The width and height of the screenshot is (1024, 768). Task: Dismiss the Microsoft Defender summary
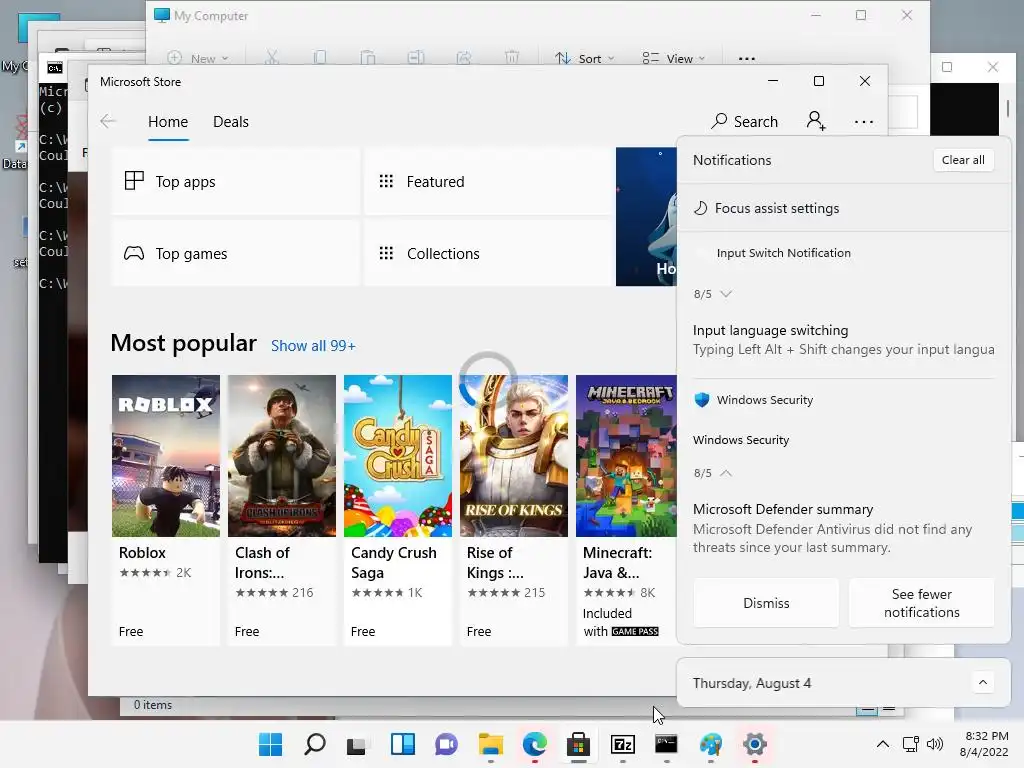(766, 603)
